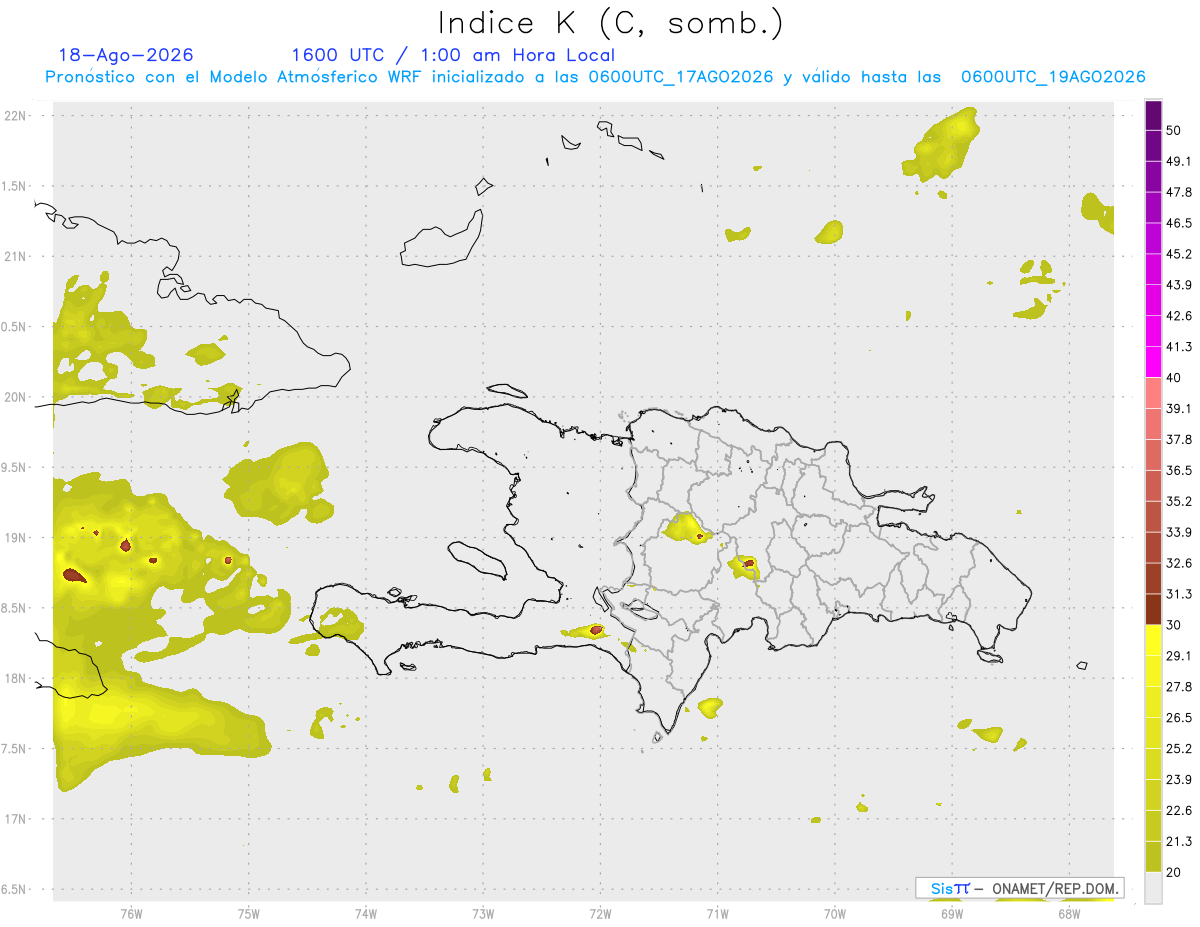The width and height of the screenshot is (1200, 927).
Task: Click the "17N" latitude label
Action: [x=17, y=819]
